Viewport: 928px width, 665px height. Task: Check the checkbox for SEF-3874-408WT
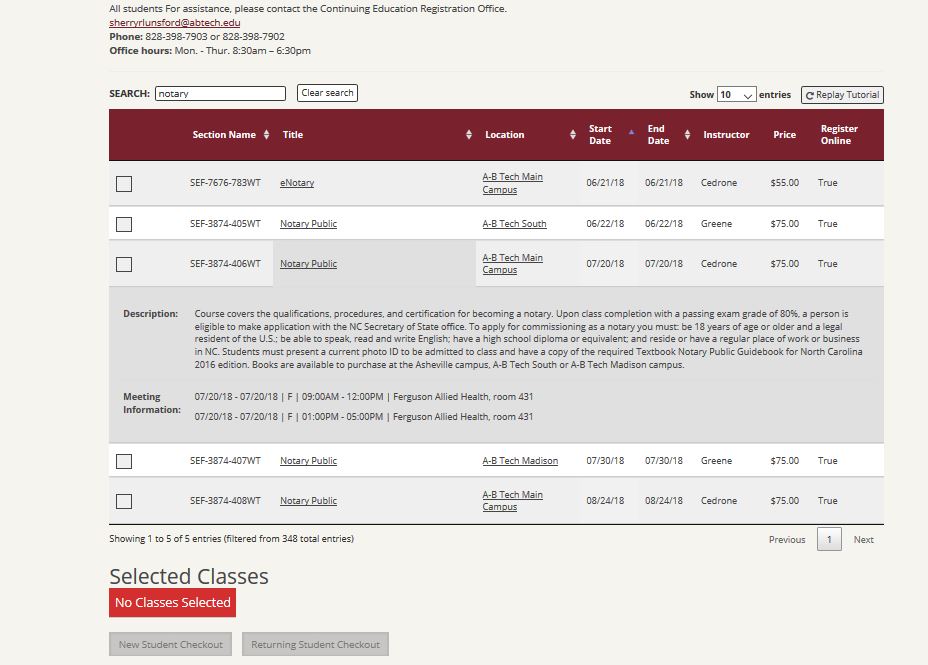(x=123, y=500)
